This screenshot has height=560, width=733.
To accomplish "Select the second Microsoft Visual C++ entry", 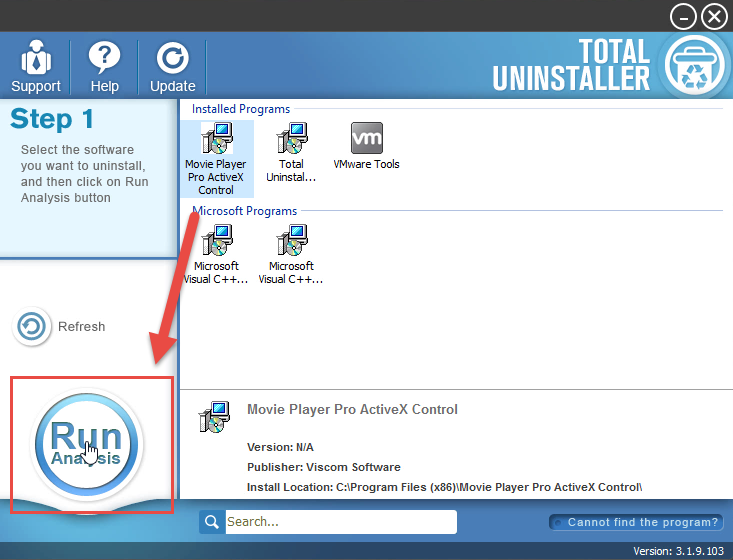I will 291,254.
